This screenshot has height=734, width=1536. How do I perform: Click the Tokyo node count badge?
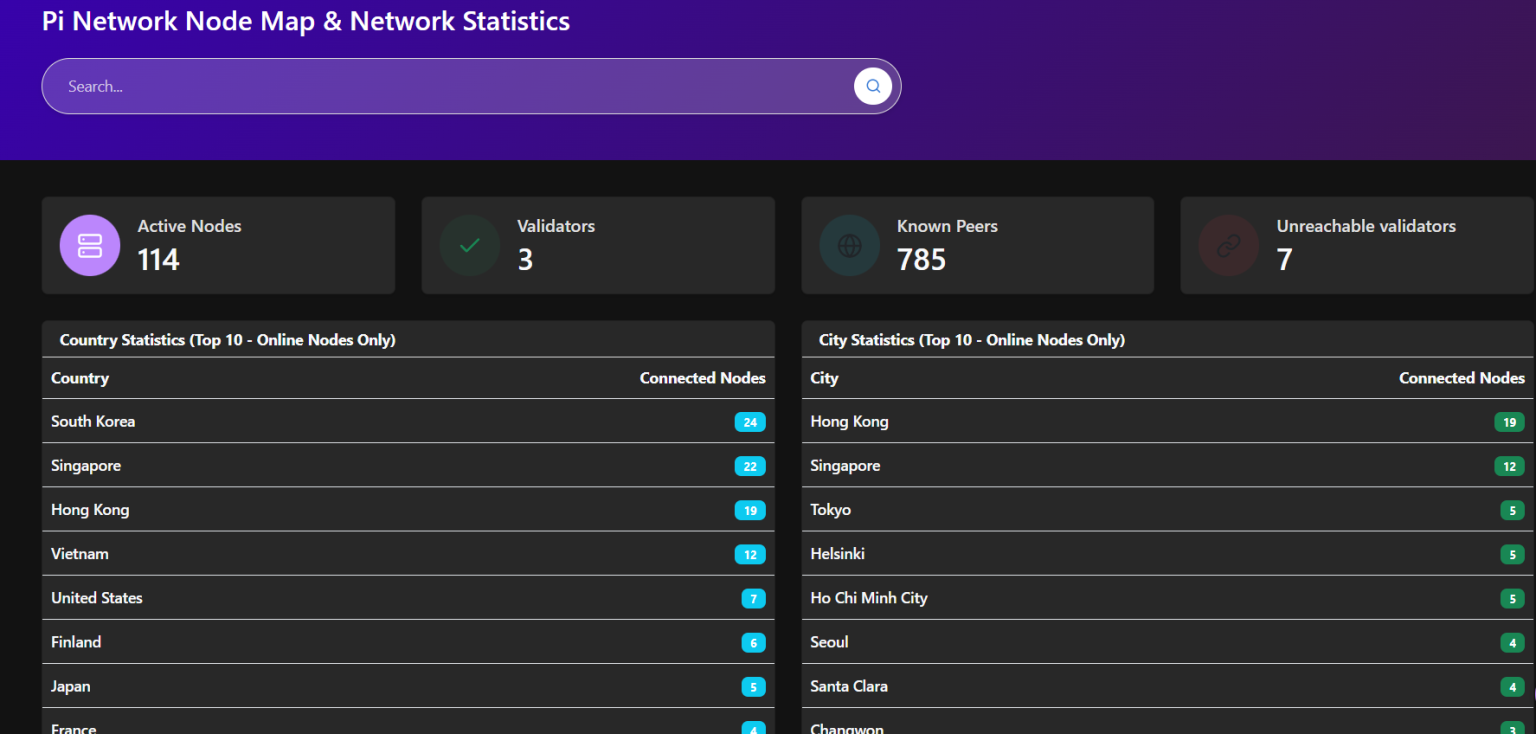pyautogui.click(x=1509, y=510)
